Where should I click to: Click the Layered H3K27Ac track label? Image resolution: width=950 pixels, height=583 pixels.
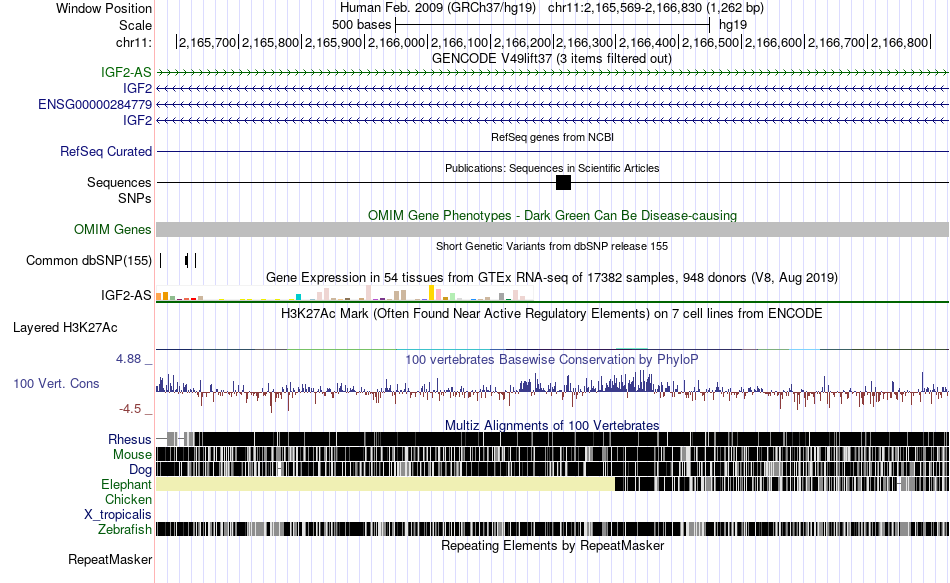pyautogui.click(x=65, y=327)
